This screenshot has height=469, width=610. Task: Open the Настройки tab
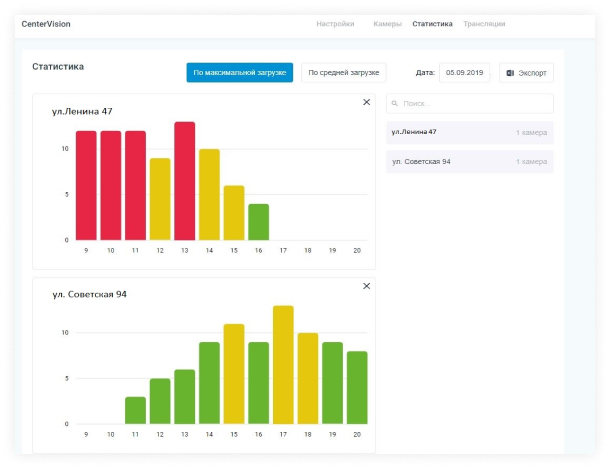pos(335,24)
